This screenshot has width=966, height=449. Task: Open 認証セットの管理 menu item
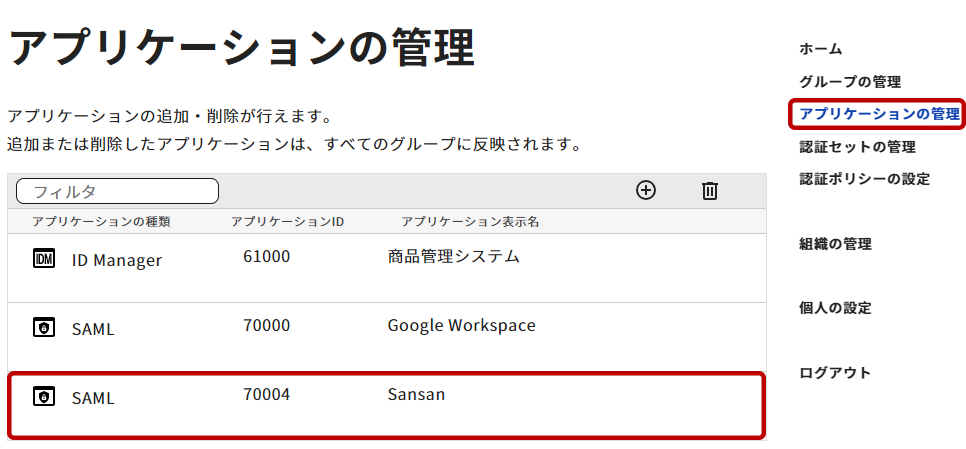pyautogui.click(x=857, y=147)
